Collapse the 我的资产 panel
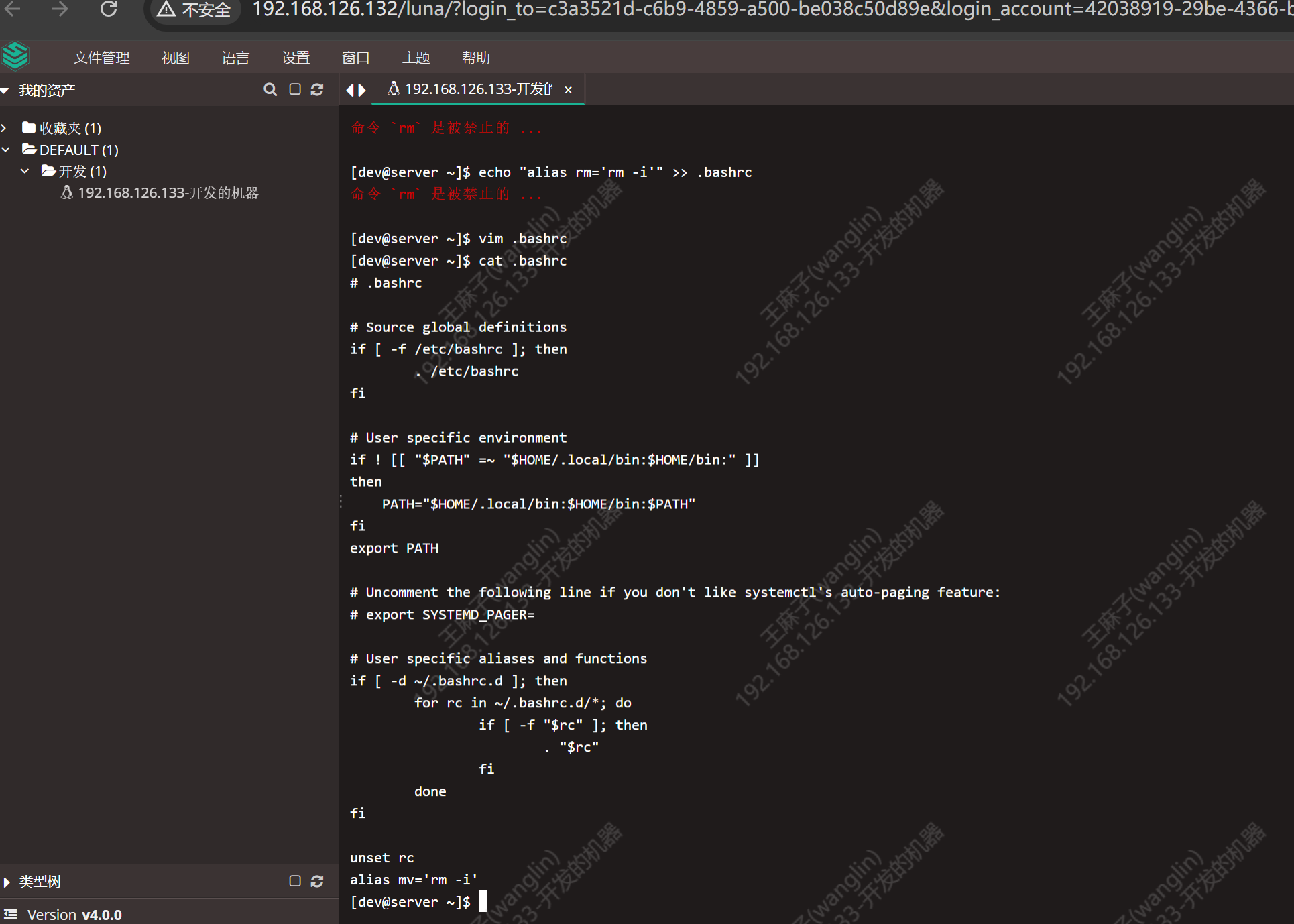This screenshot has width=1294, height=924. 5,91
